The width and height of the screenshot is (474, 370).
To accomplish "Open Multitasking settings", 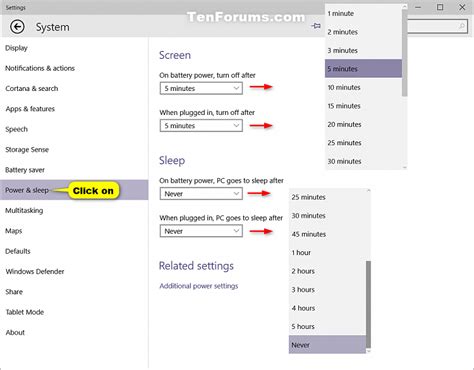I will click(x=24, y=211).
